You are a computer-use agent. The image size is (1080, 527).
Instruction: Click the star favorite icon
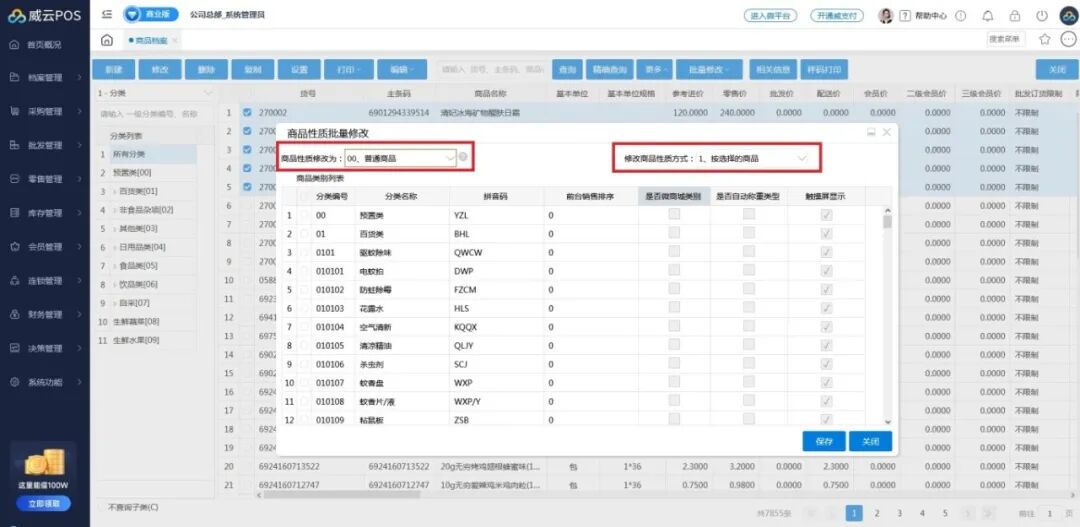tap(1045, 39)
